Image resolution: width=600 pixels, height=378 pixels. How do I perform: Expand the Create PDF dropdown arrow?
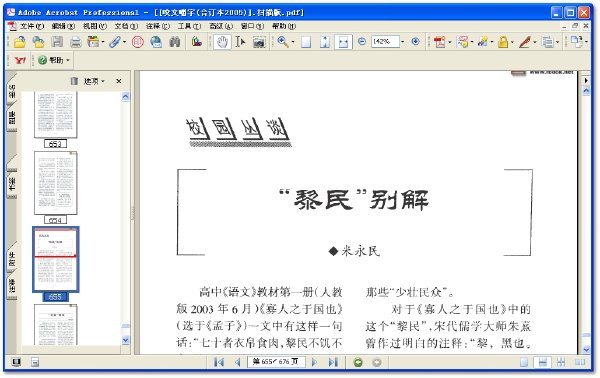449,42
